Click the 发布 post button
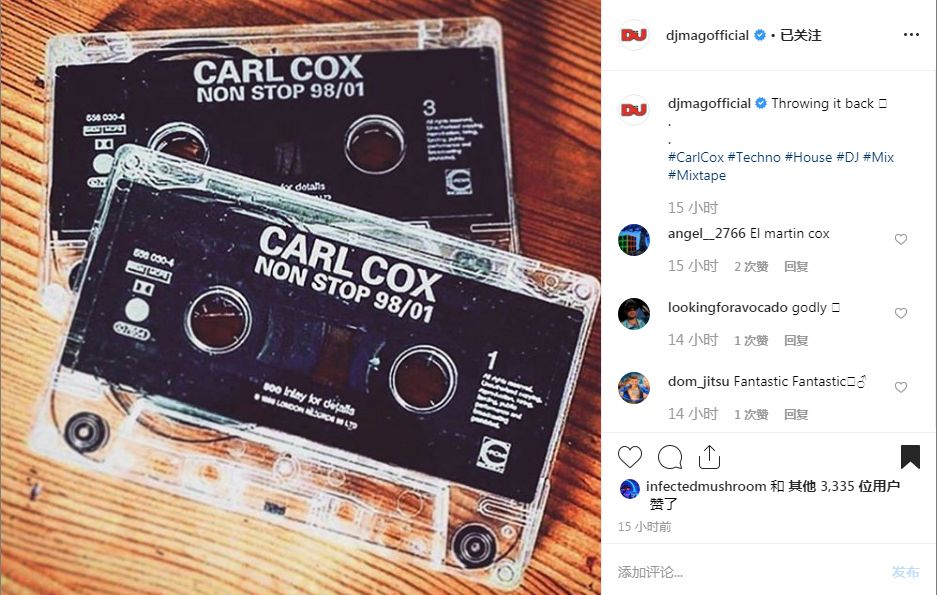This screenshot has height=595, width=937. click(x=905, y=572)
